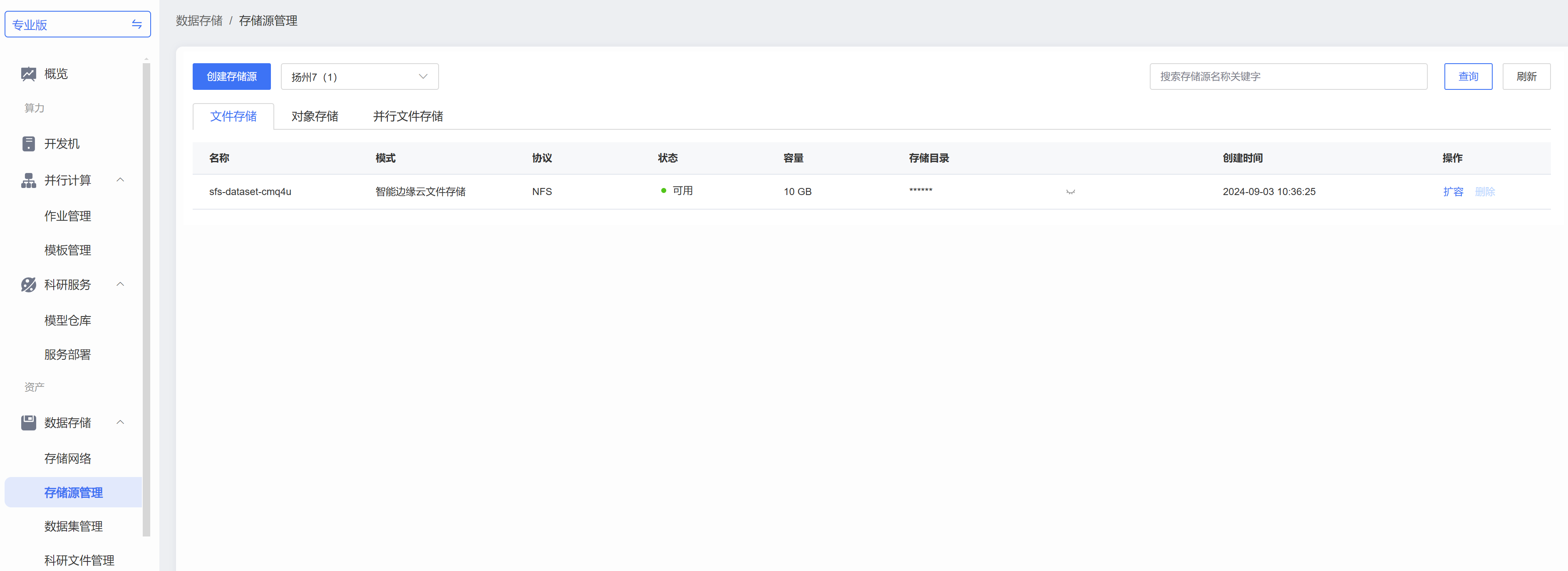The height and width of the screenshot is (571, 1568).
Task: Navigate to 存储网络
Action: click(x=67, y=458)
